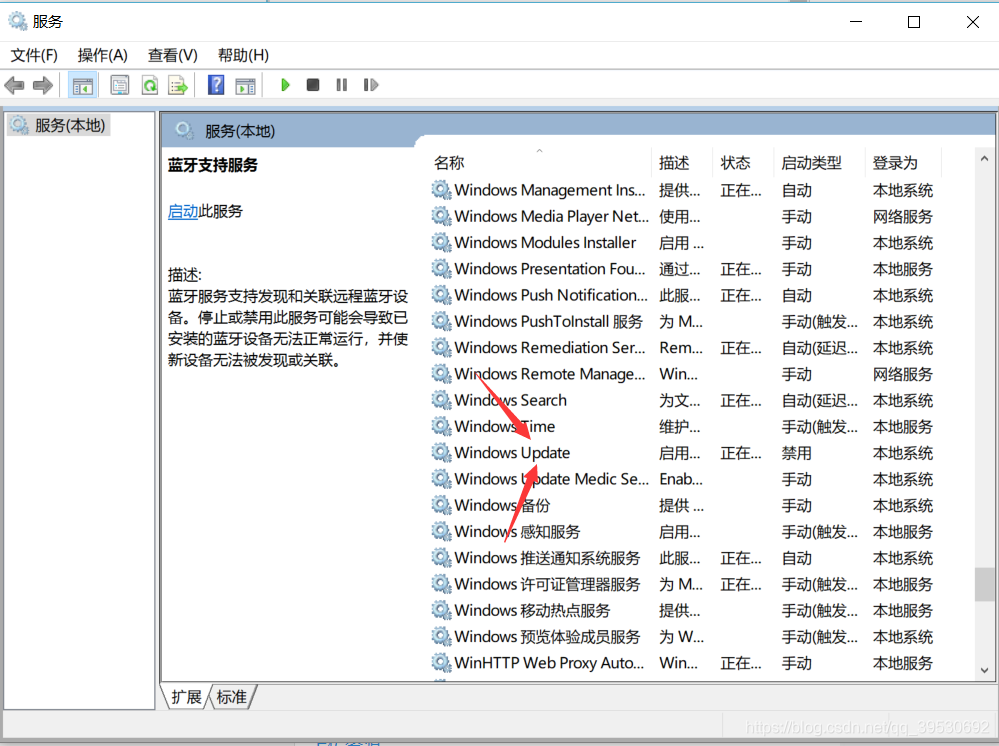This screenshot has height=746, width=999.
Task: Open the Help question mark icon
Action: click(216, 85)
